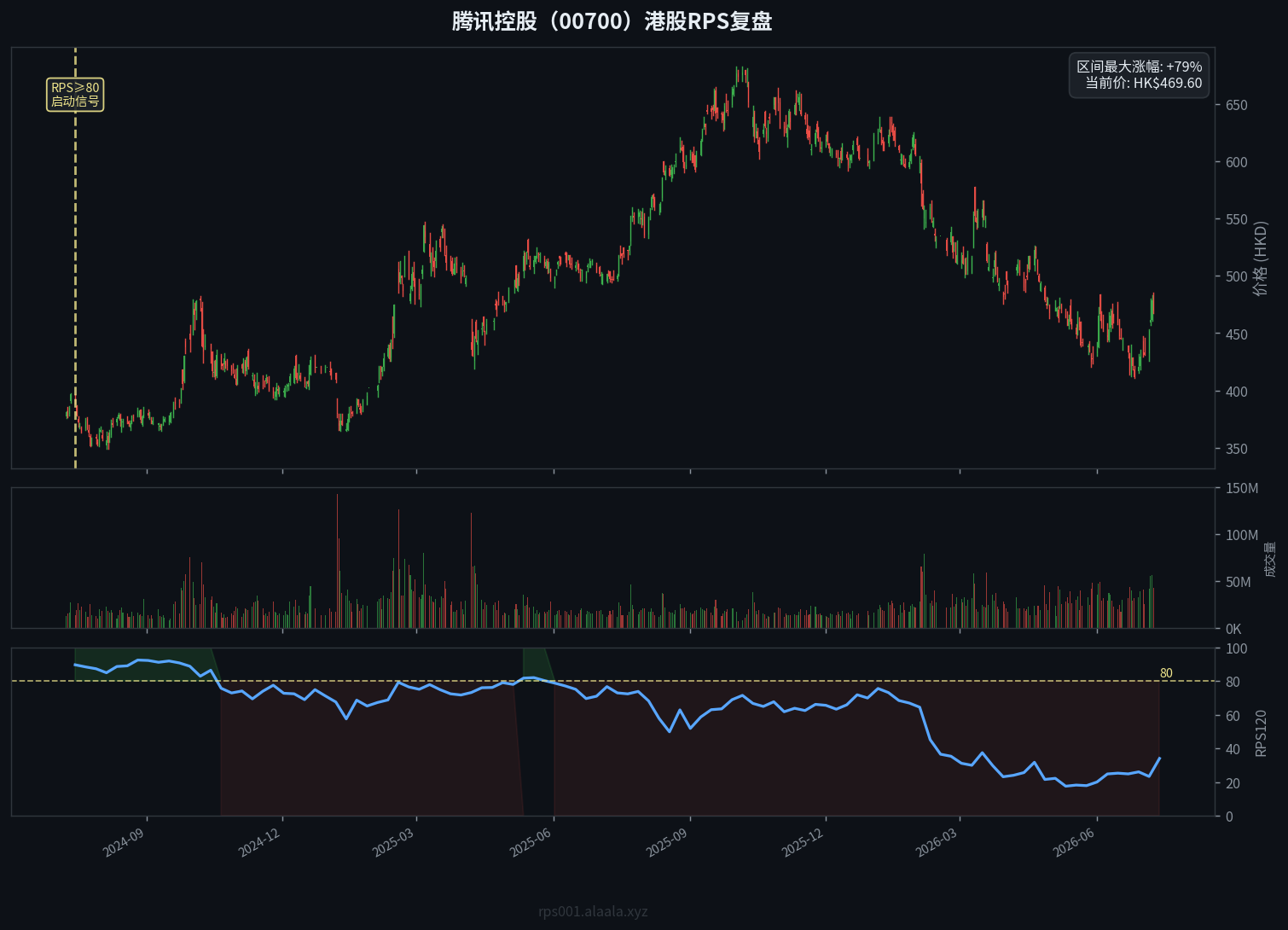The width and height of the screenshot is (1288, 930).
Task: Click the 40 tick on the RPS120 axis
Action: pyautogui.click(x=1233, y=749)
